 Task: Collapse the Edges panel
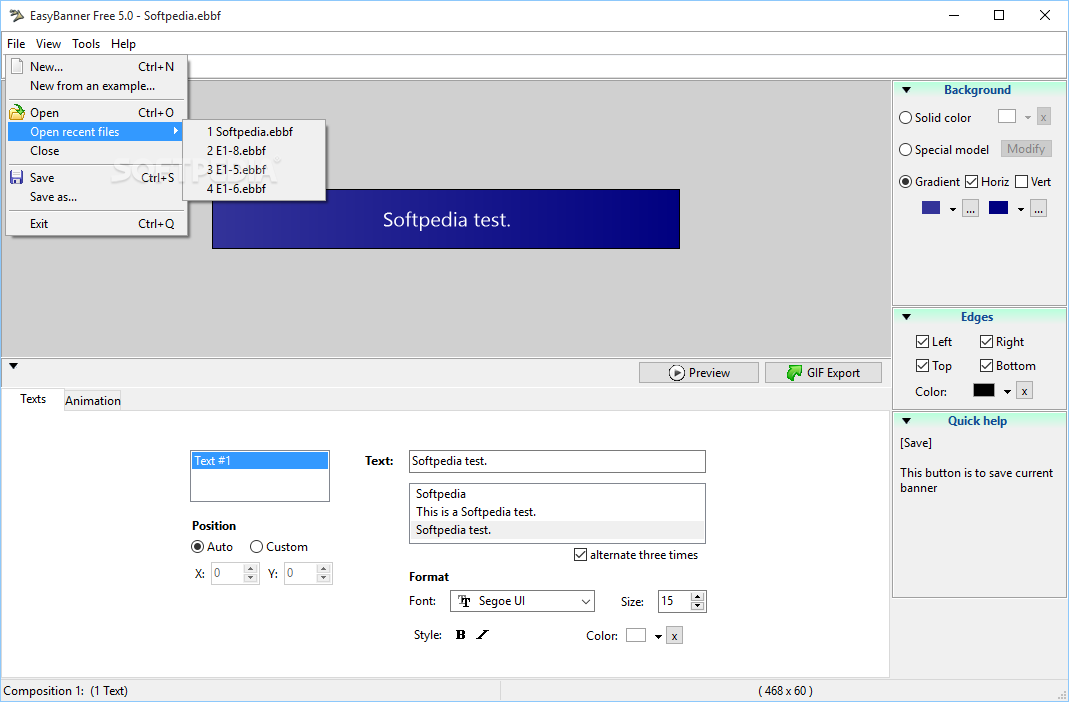[907, 317]
